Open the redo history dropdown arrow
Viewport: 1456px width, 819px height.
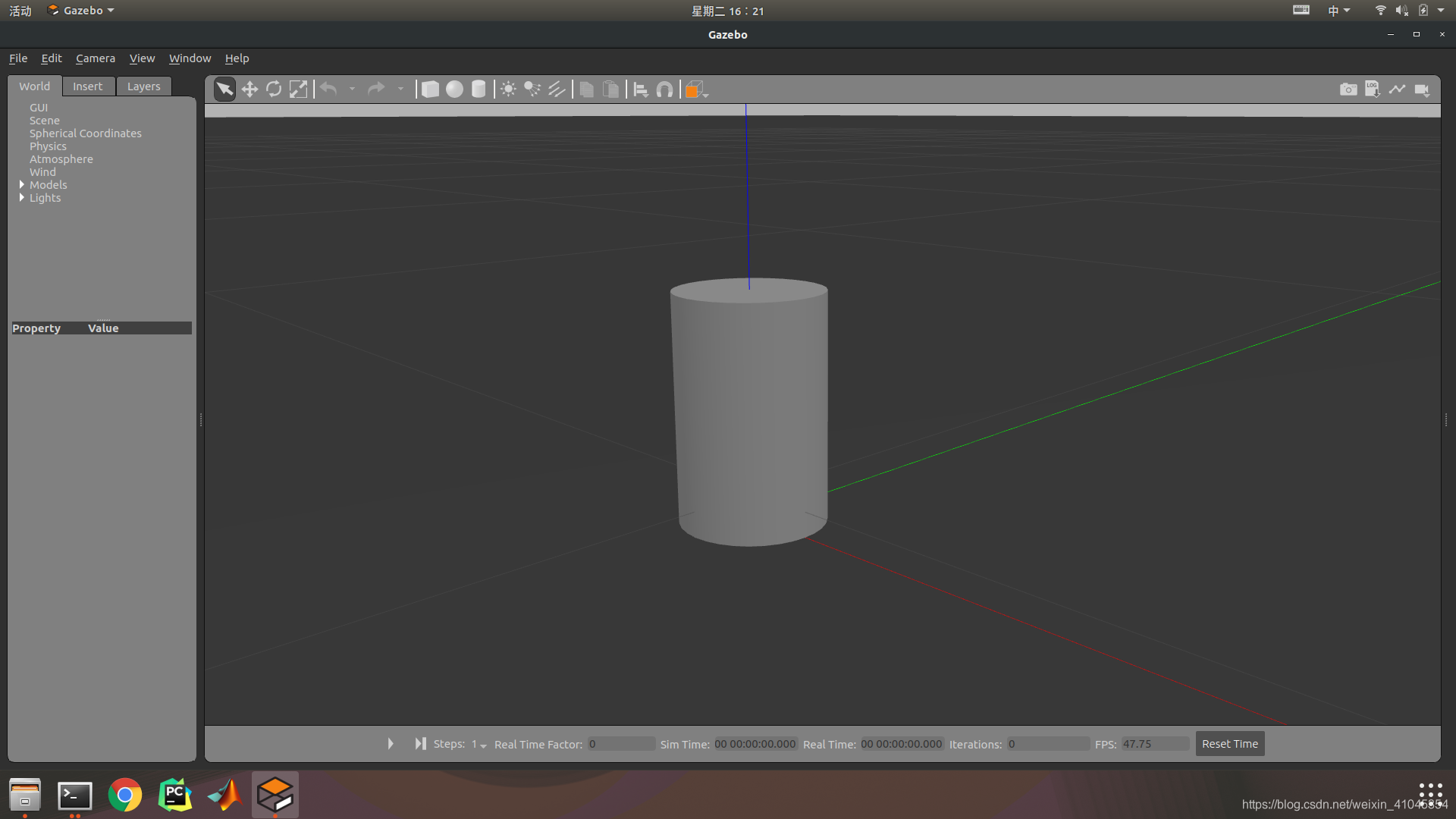[x=400, y=89]
